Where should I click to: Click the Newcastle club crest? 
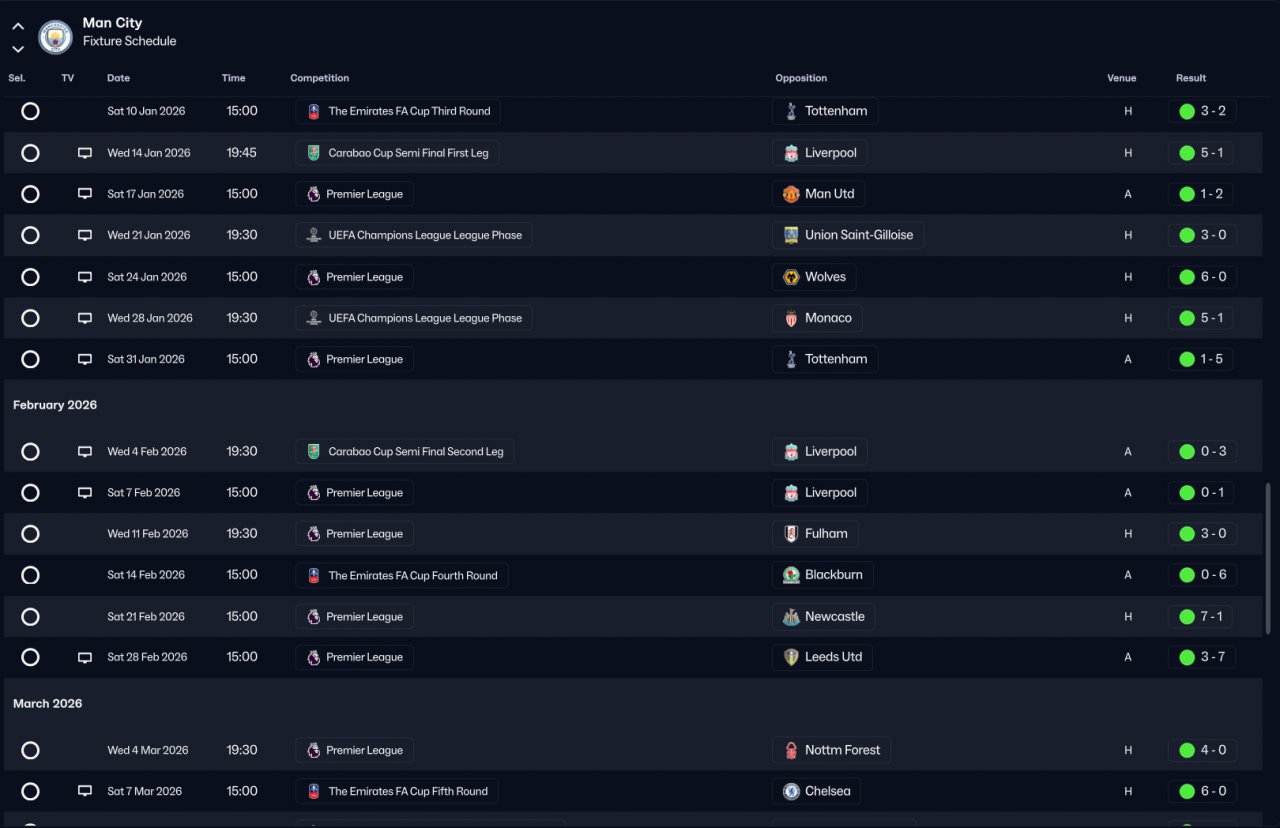791,617
